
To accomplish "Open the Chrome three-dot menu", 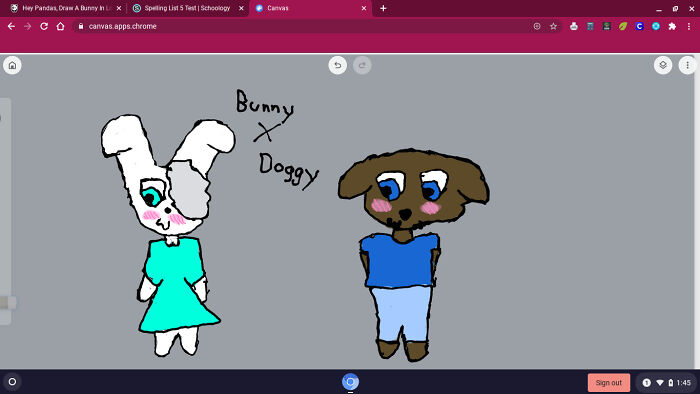I will [689, 26].
